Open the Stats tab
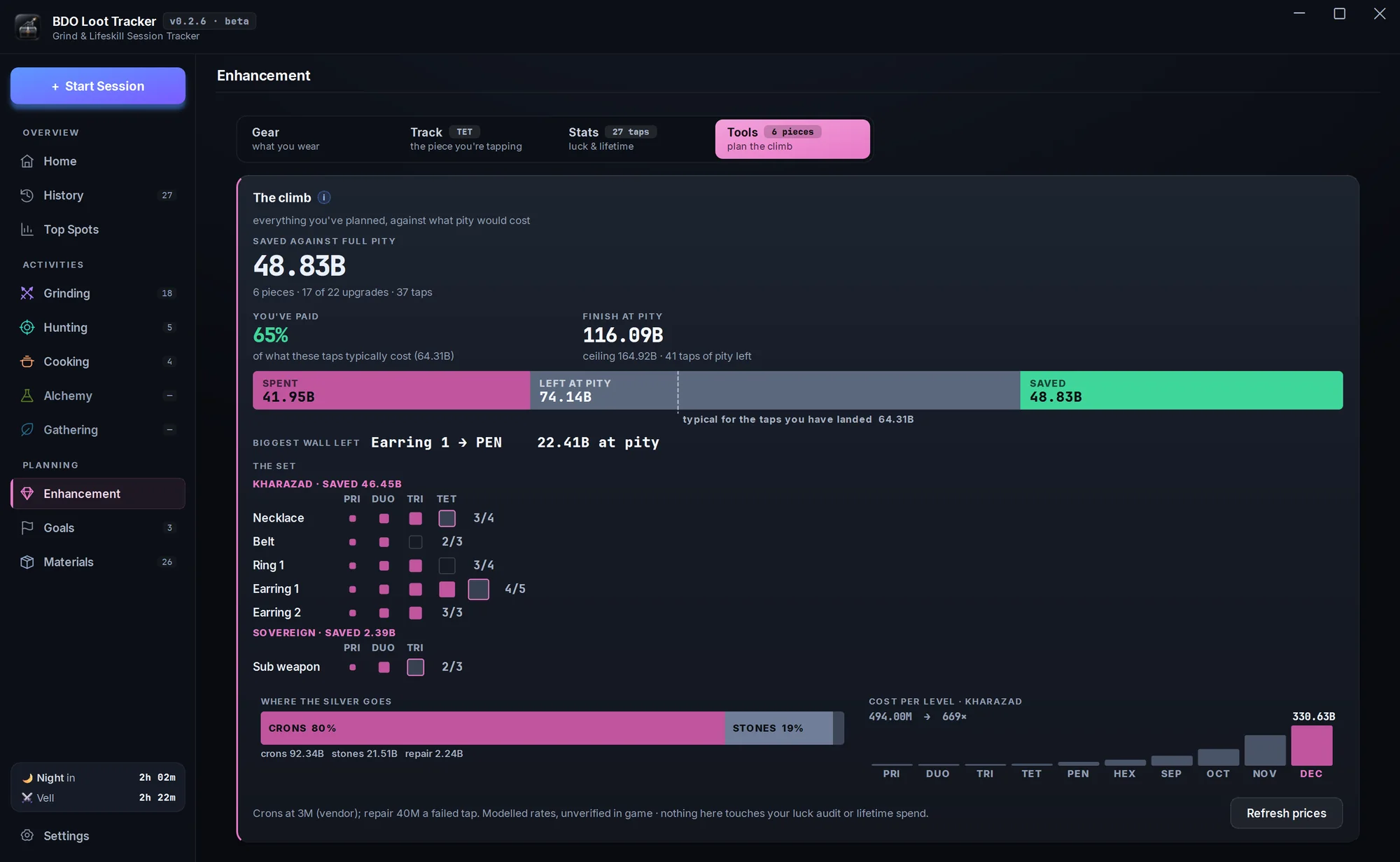This screenshot has width=1400, height=862. tap(634, 139)
